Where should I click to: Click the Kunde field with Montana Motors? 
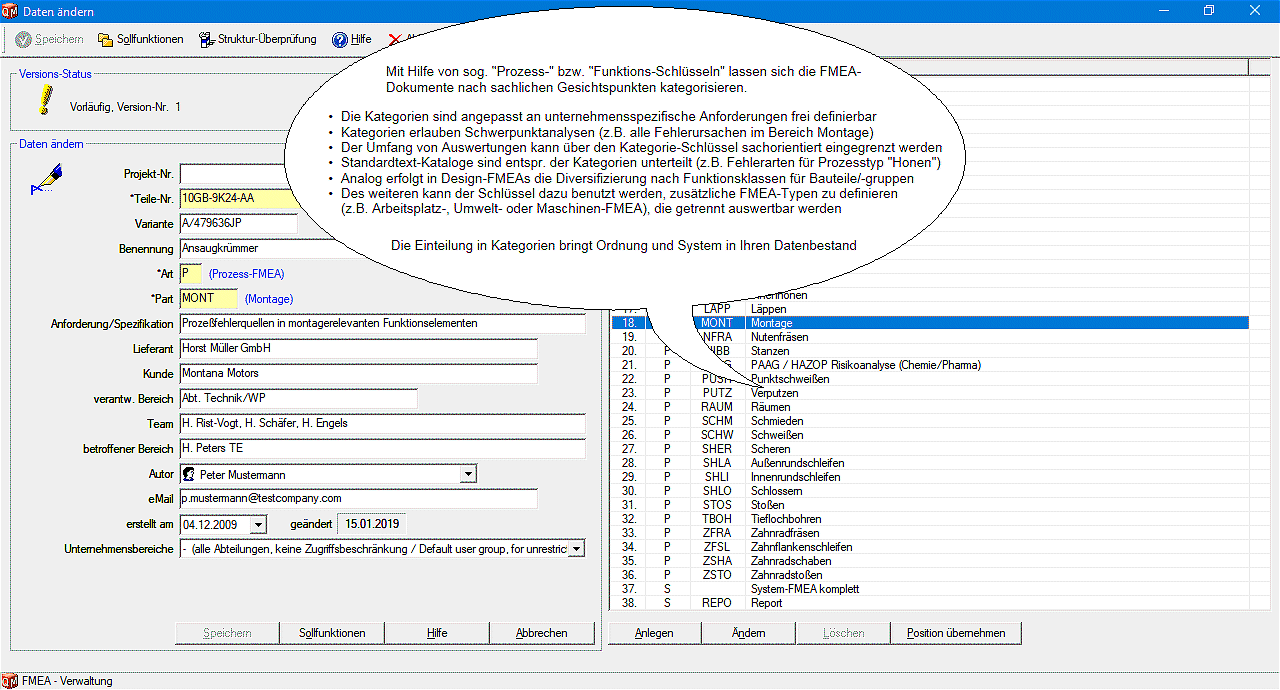point(358,374)
